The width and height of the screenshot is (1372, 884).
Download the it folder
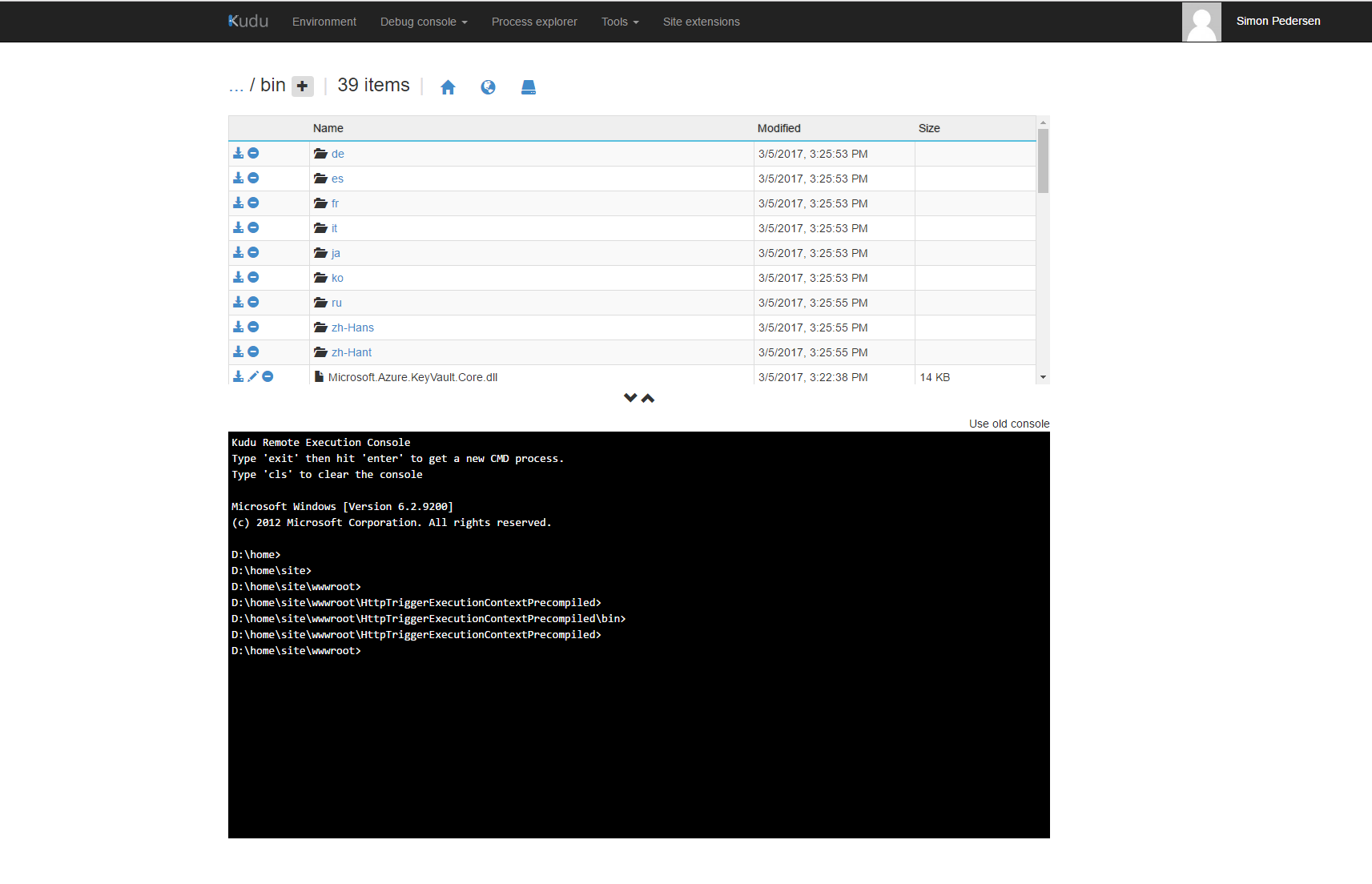pyautogui.click(x=238, y=227)
